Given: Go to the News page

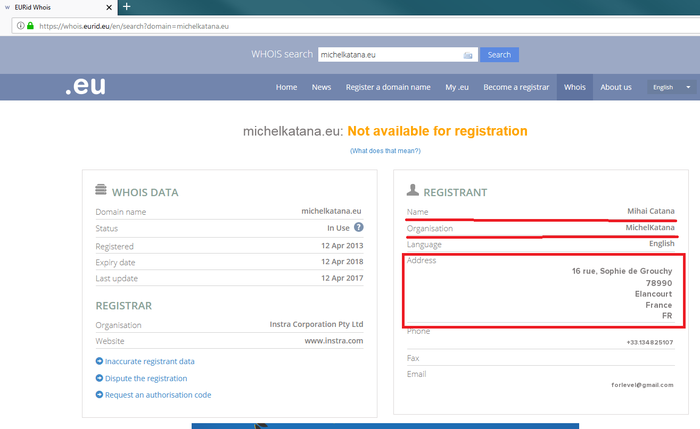Looking at the screenshot, I should 321,87.
